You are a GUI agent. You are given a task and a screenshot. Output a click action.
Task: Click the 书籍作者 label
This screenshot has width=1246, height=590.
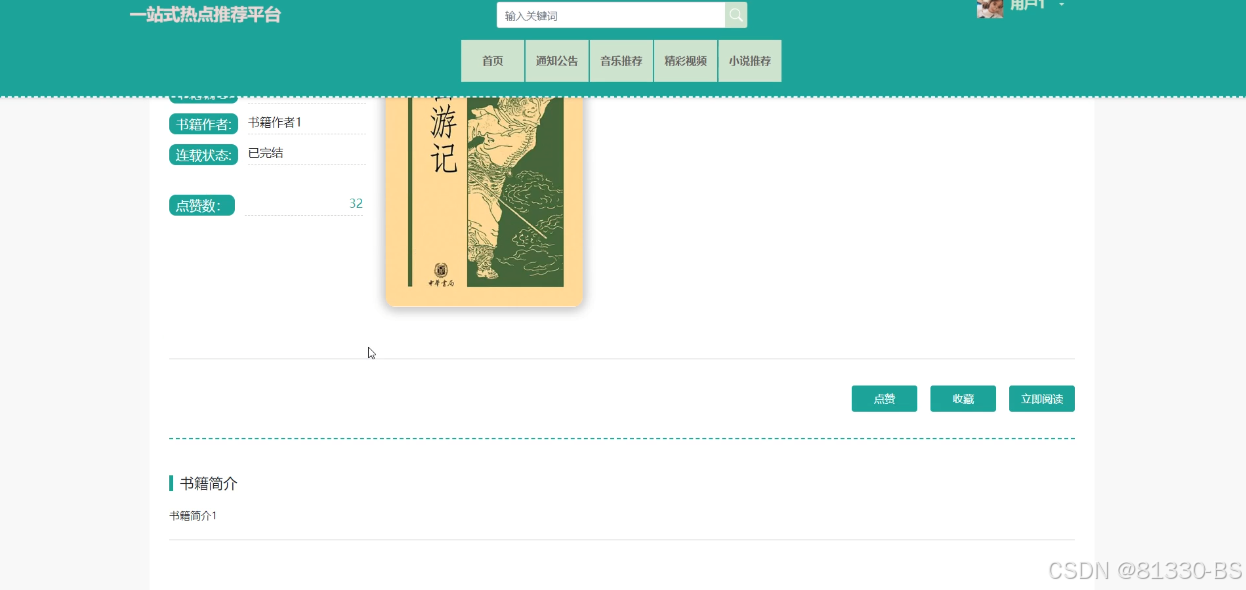(204, 124)
